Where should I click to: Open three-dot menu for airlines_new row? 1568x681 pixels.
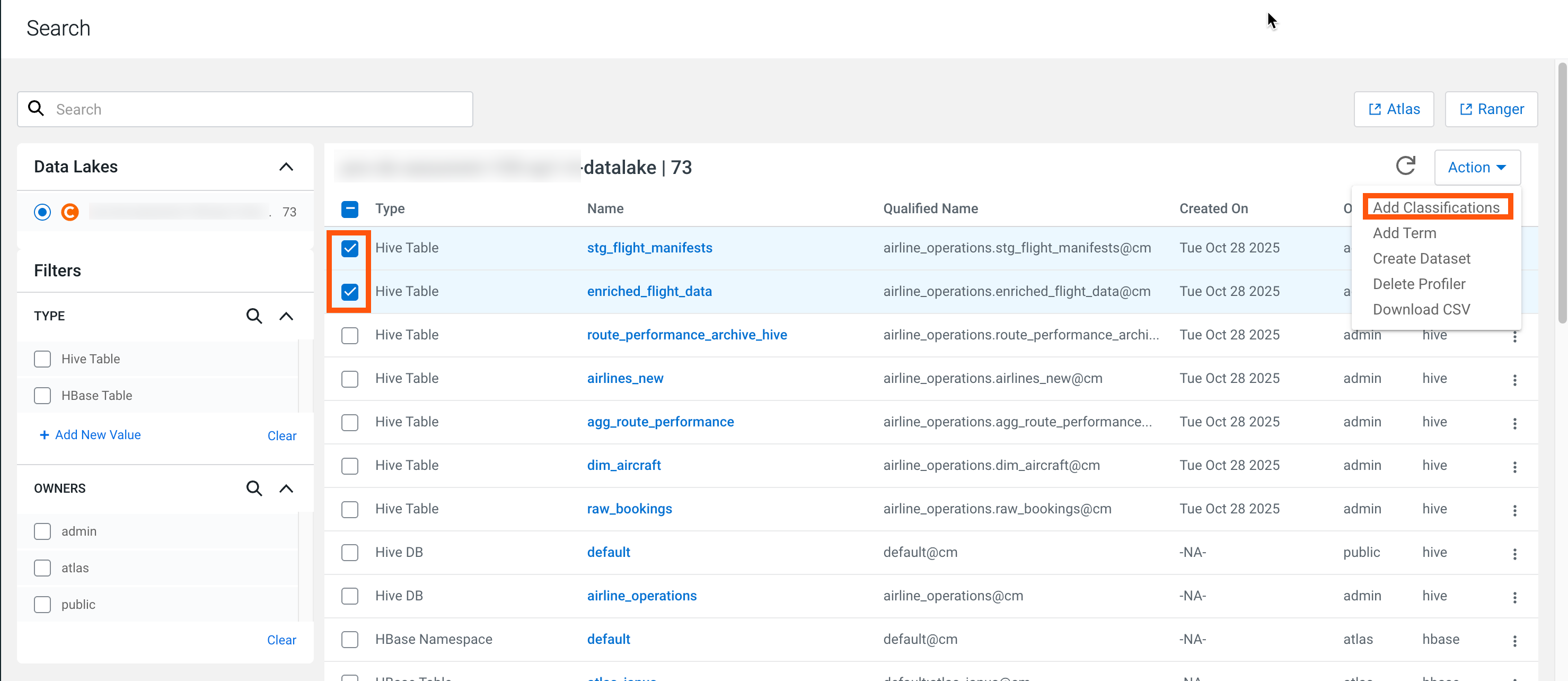click(1514, 380)
